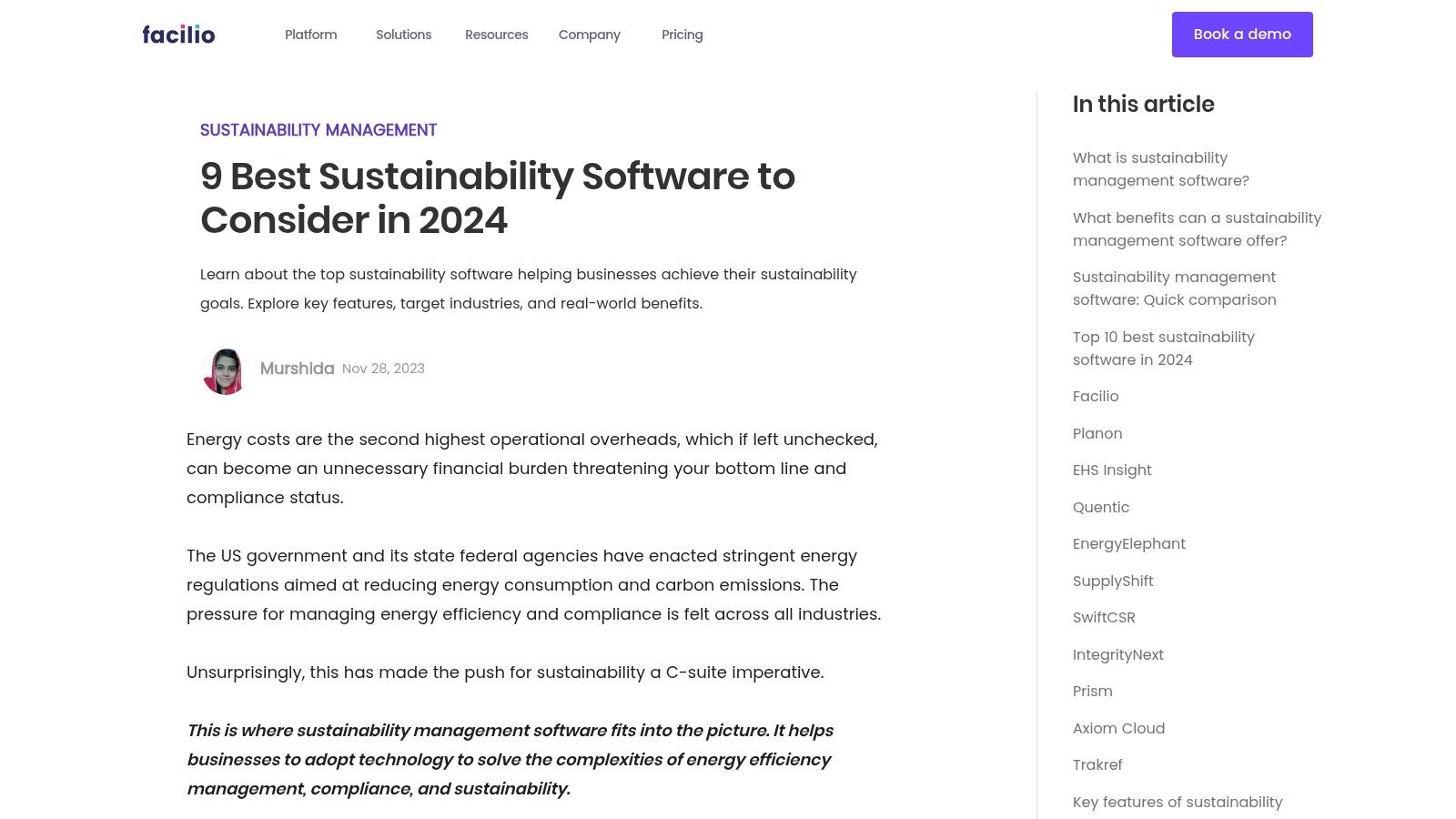The image size is (1456, 819).
Task: Jump to Top 10 best sustainability software
Action: (1163, 349)
